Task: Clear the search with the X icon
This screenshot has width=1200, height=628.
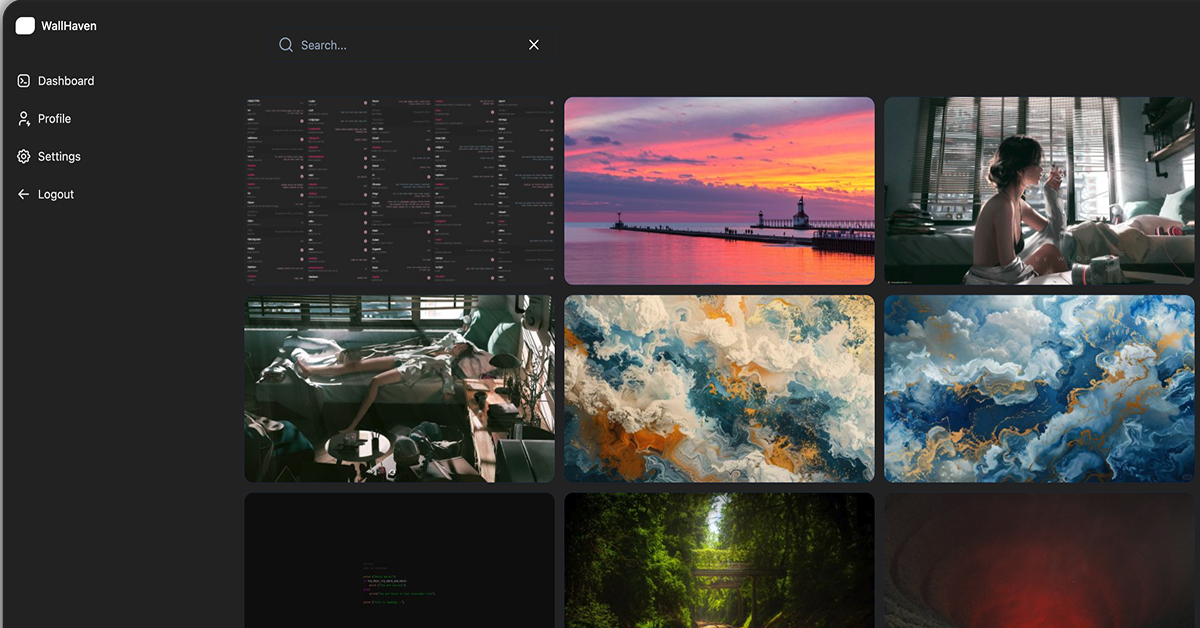Action: (534, 45)
